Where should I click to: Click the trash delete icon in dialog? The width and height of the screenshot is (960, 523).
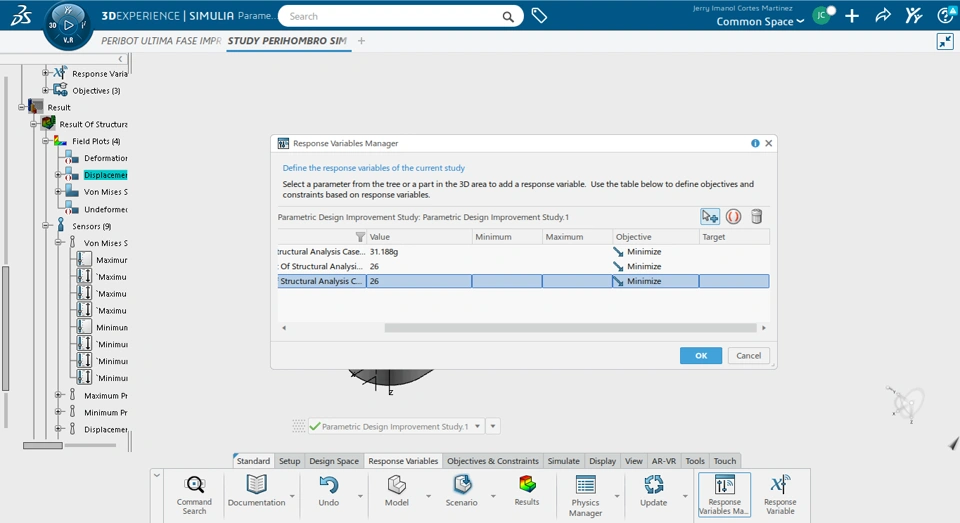pyautogui.click(x=756, y=216)
